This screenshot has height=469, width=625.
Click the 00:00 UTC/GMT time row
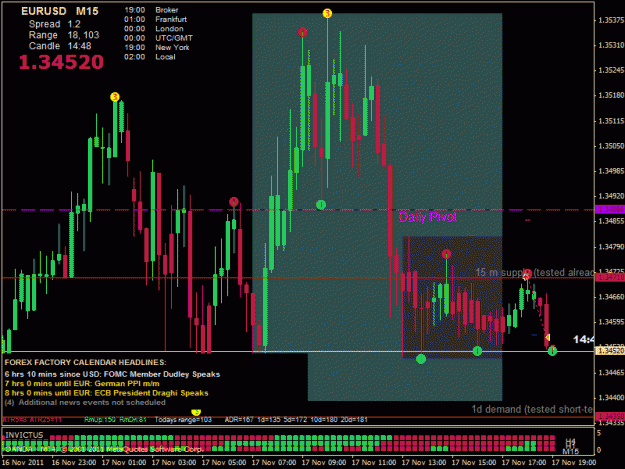coord(158,38)
